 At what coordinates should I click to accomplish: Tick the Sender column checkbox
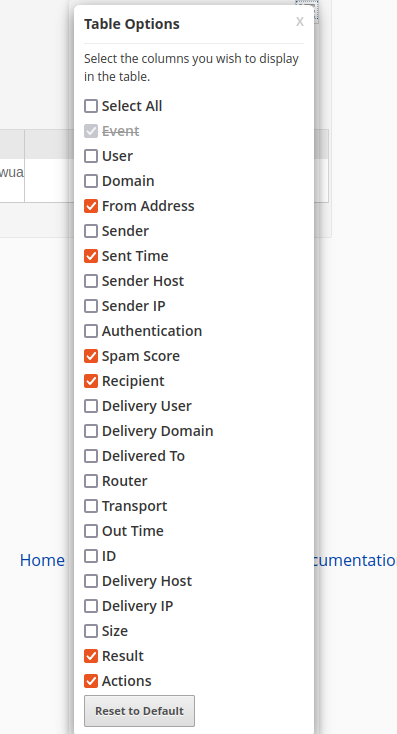pyautogui.click(x=91, y=231)
